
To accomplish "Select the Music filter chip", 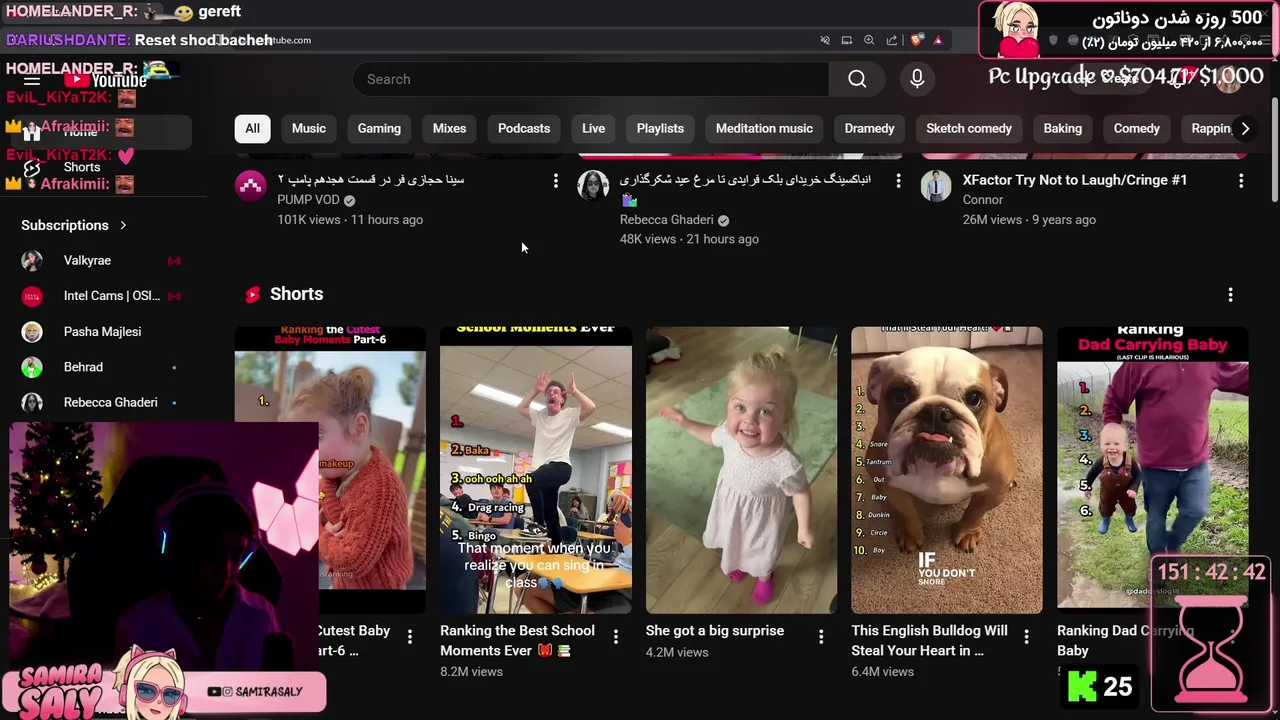I will click(309, 128).
